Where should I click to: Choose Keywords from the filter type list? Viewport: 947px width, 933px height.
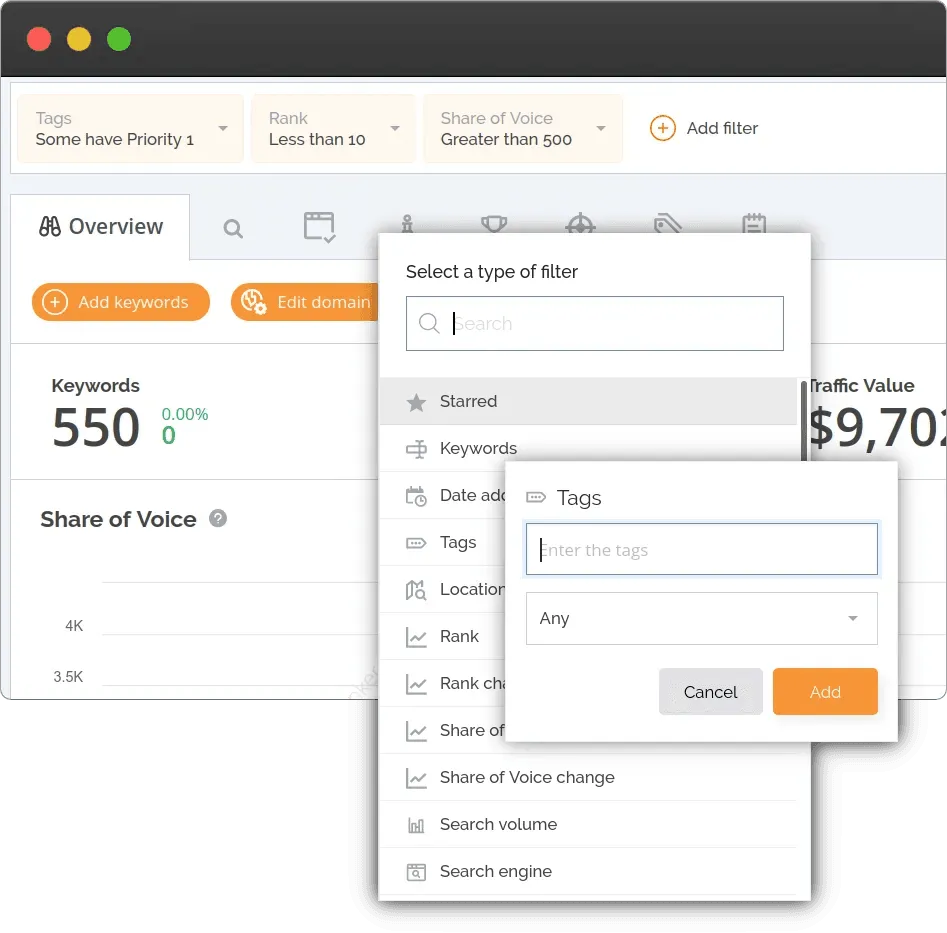pyautogui.click(x=478, y=448)
